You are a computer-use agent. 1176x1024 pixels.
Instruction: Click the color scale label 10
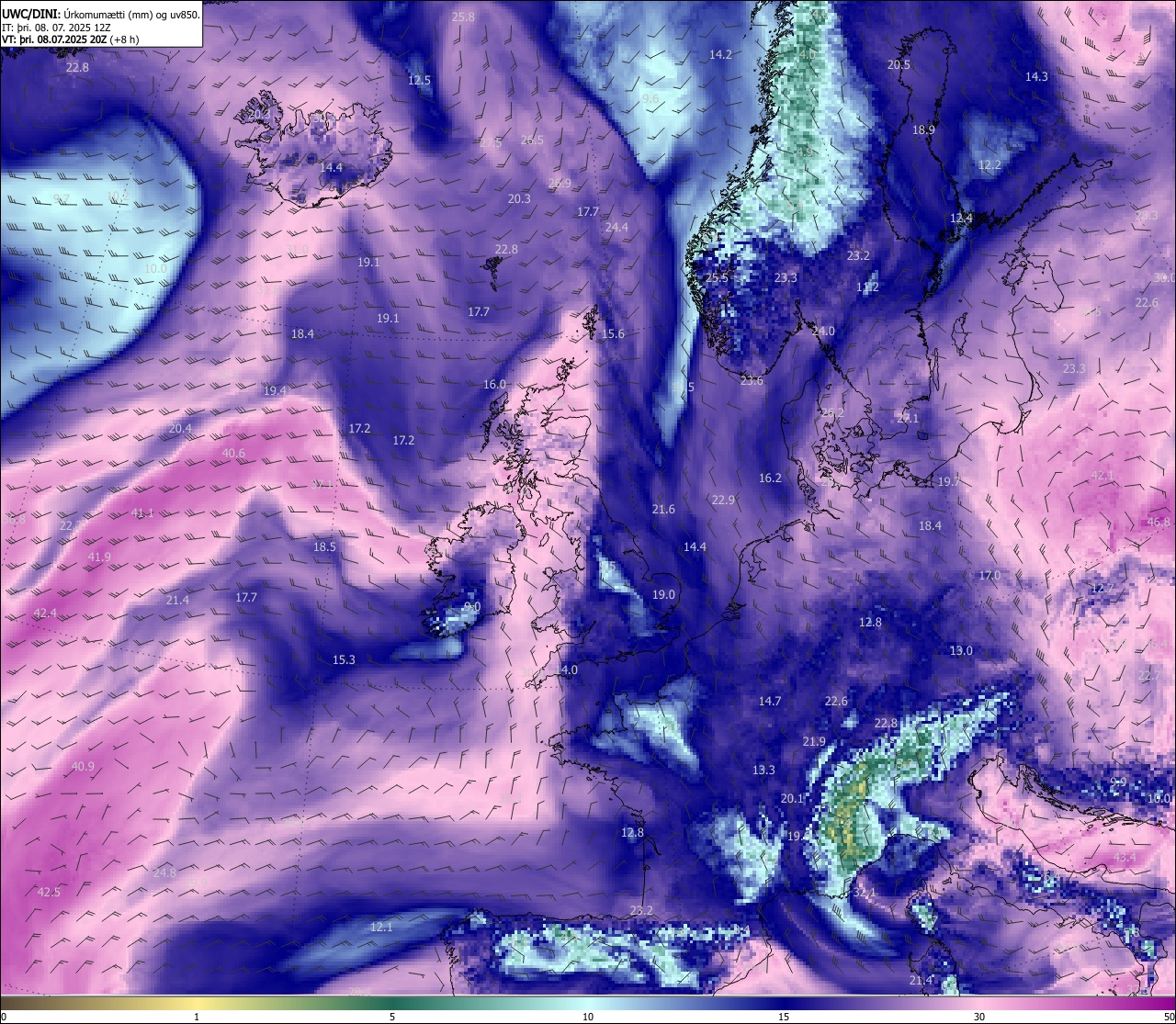pyautogui.click(x=588, y=1017)
